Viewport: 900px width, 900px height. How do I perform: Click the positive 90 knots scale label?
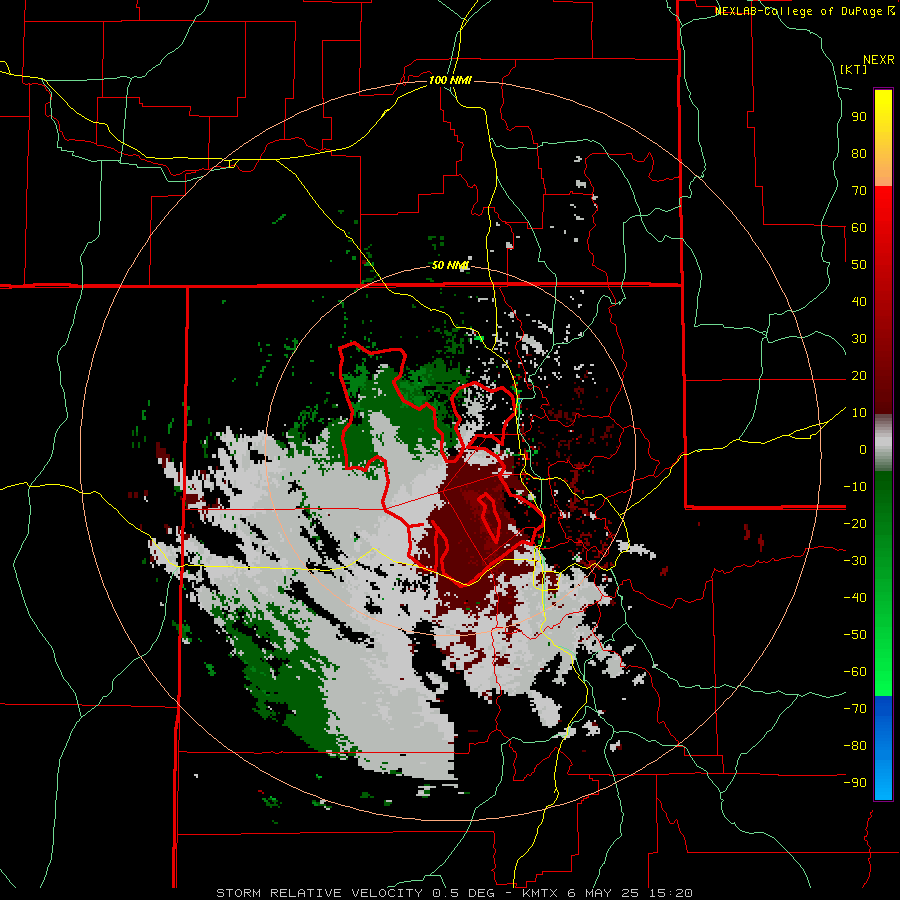(859, 117)
